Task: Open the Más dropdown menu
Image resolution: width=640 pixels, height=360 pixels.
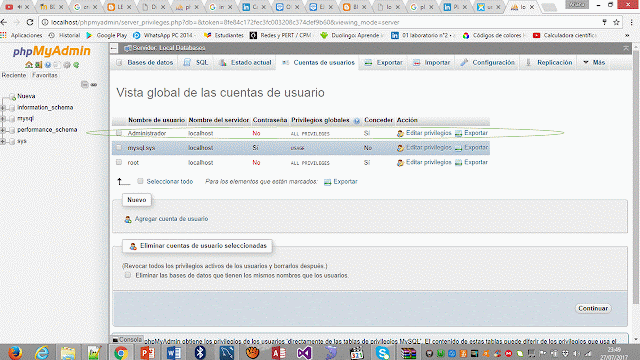Action: coord(594,62)
